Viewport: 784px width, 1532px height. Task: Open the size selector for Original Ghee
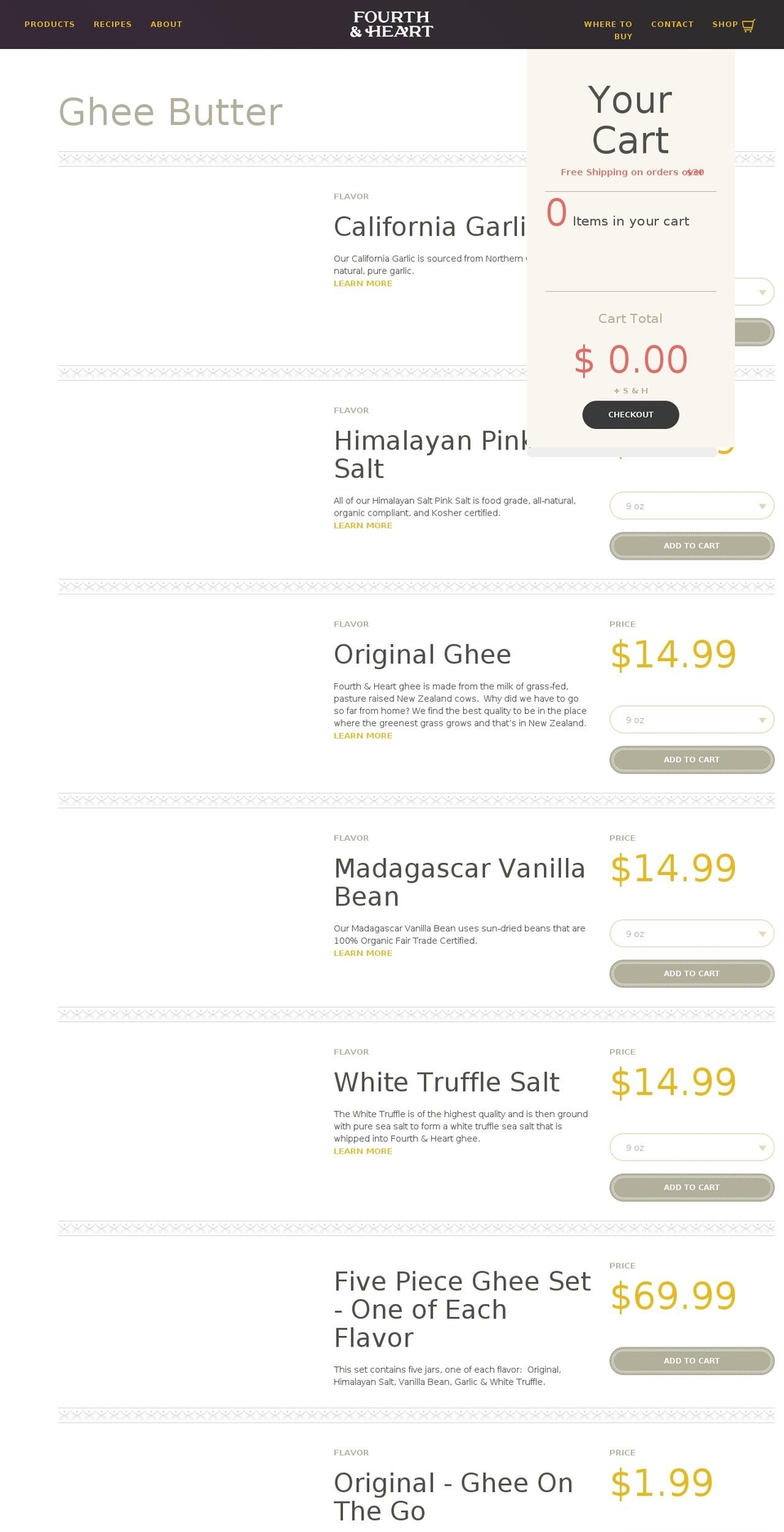(x=691, y=719)
